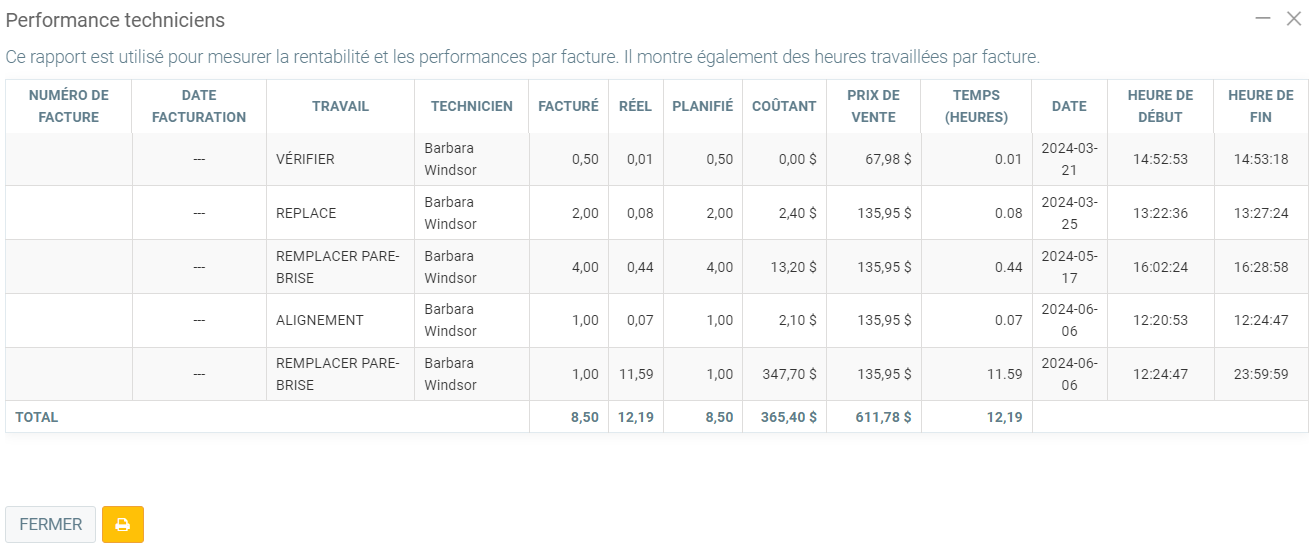Select the HEURE DE FIN column header

1260,106
